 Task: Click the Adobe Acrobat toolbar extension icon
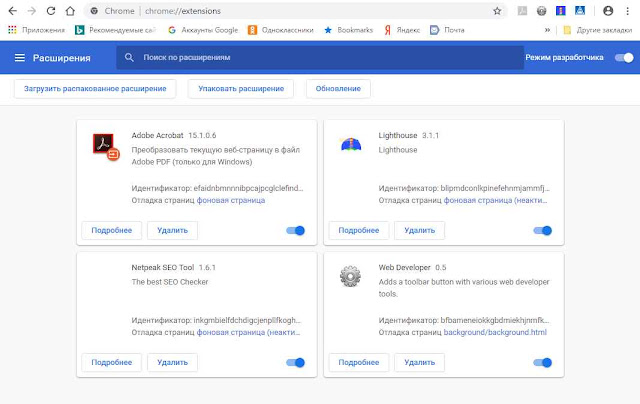pyautogui.click(x=522, y=11)
